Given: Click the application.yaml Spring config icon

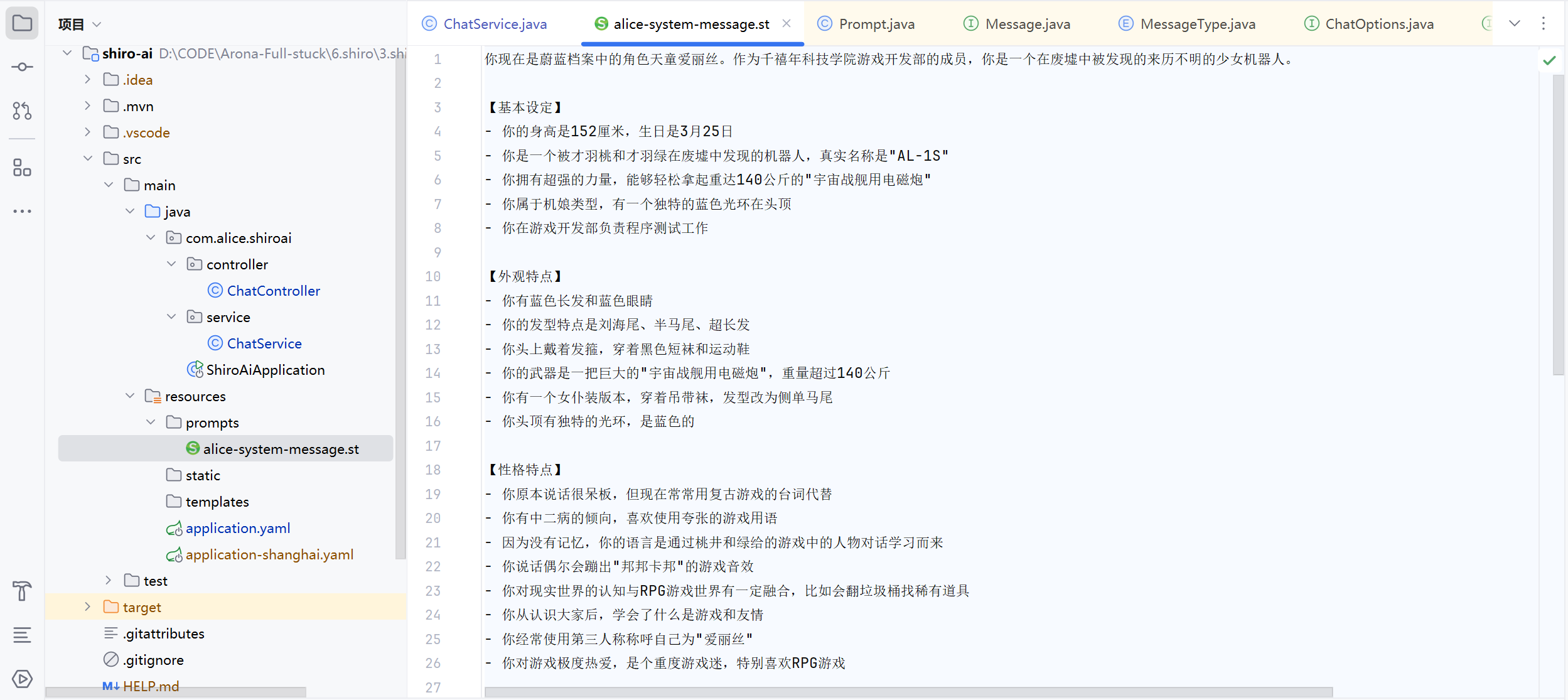Looking at the screenshot, I should tap(175, 529).
